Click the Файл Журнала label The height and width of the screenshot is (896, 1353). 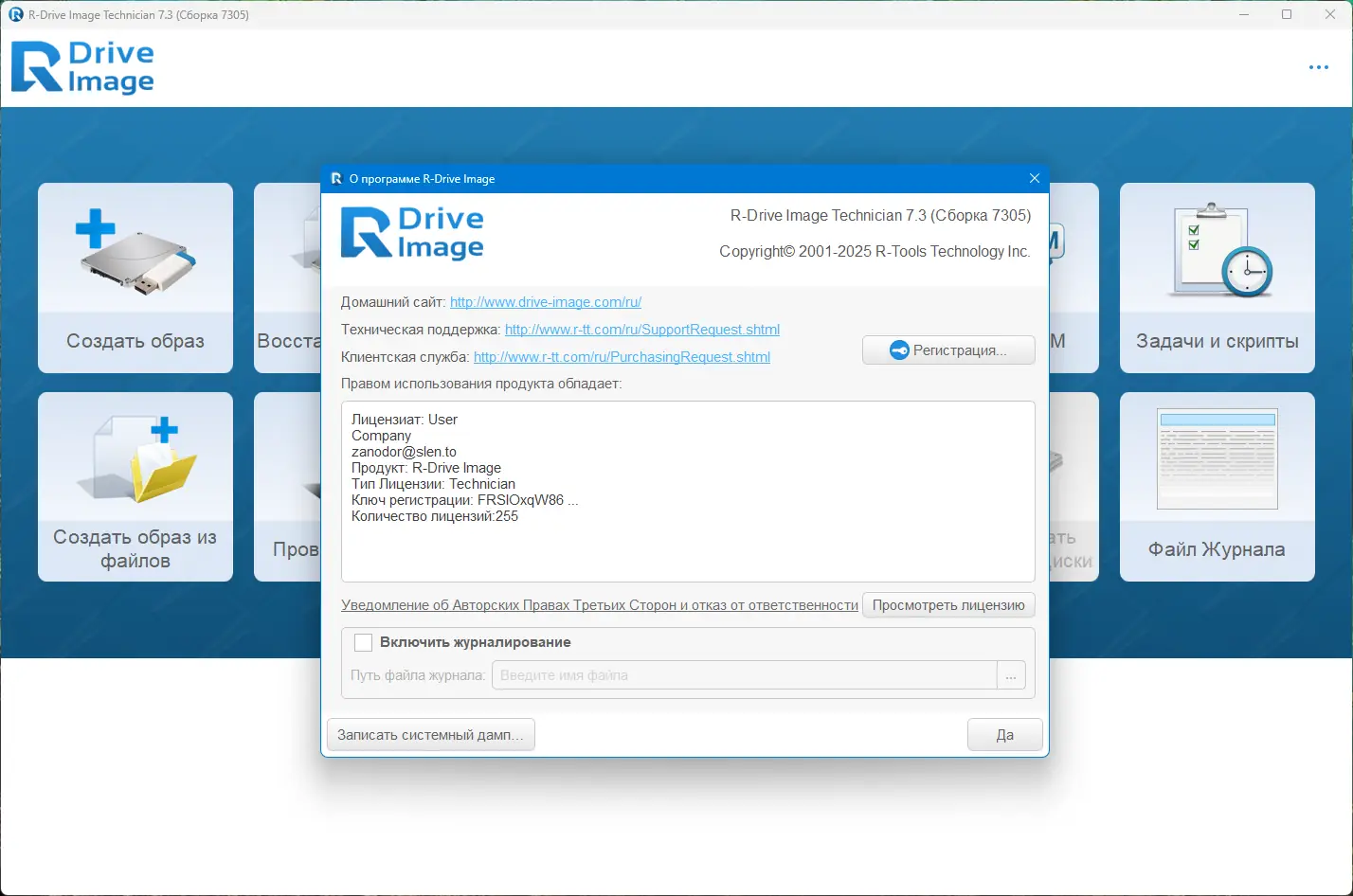(1218, 549)
